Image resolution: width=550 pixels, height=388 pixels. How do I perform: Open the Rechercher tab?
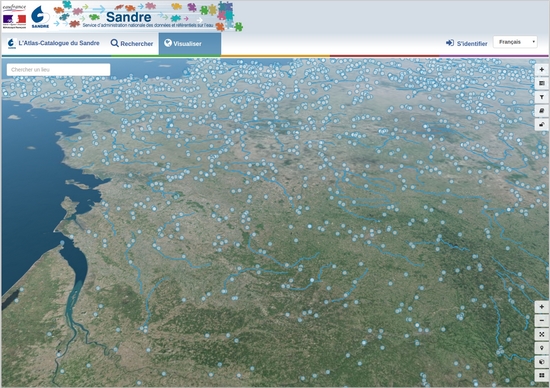[132, 44]
